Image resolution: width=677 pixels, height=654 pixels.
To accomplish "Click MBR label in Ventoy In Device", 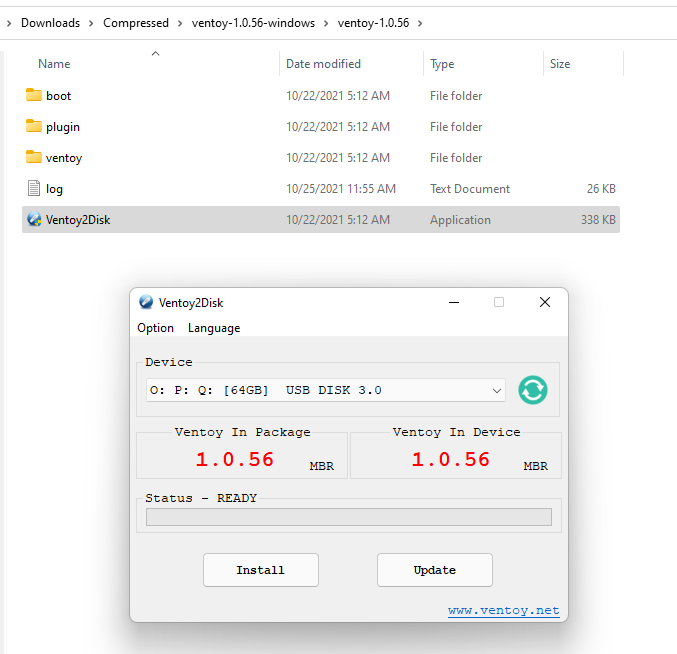I will click(x=536, y=466).
